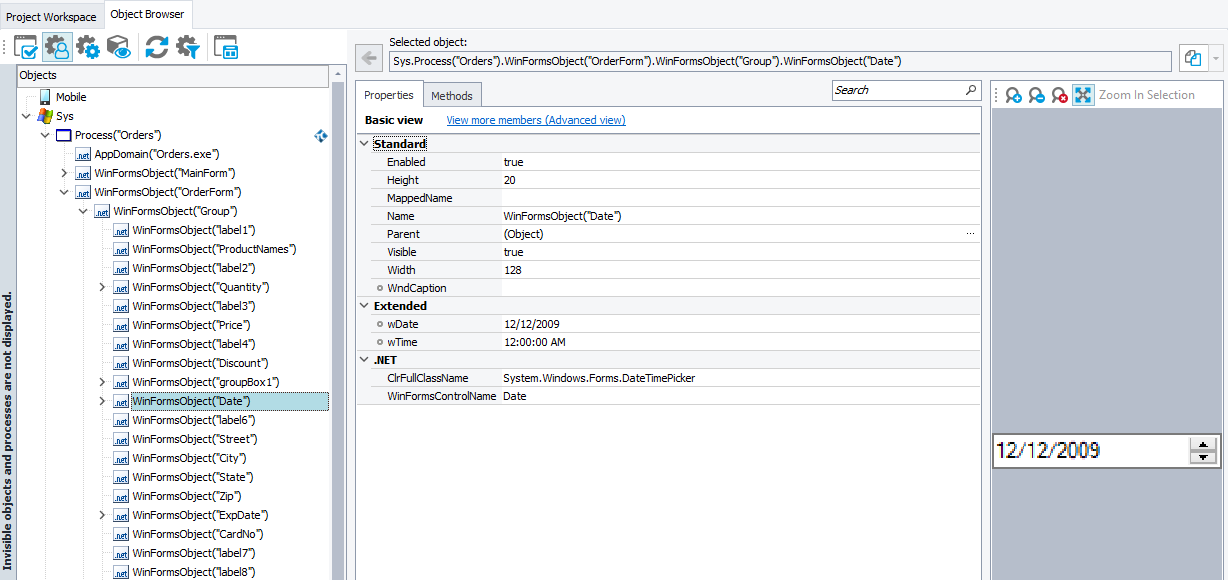Open the object properties gears icon

point(88,46)
